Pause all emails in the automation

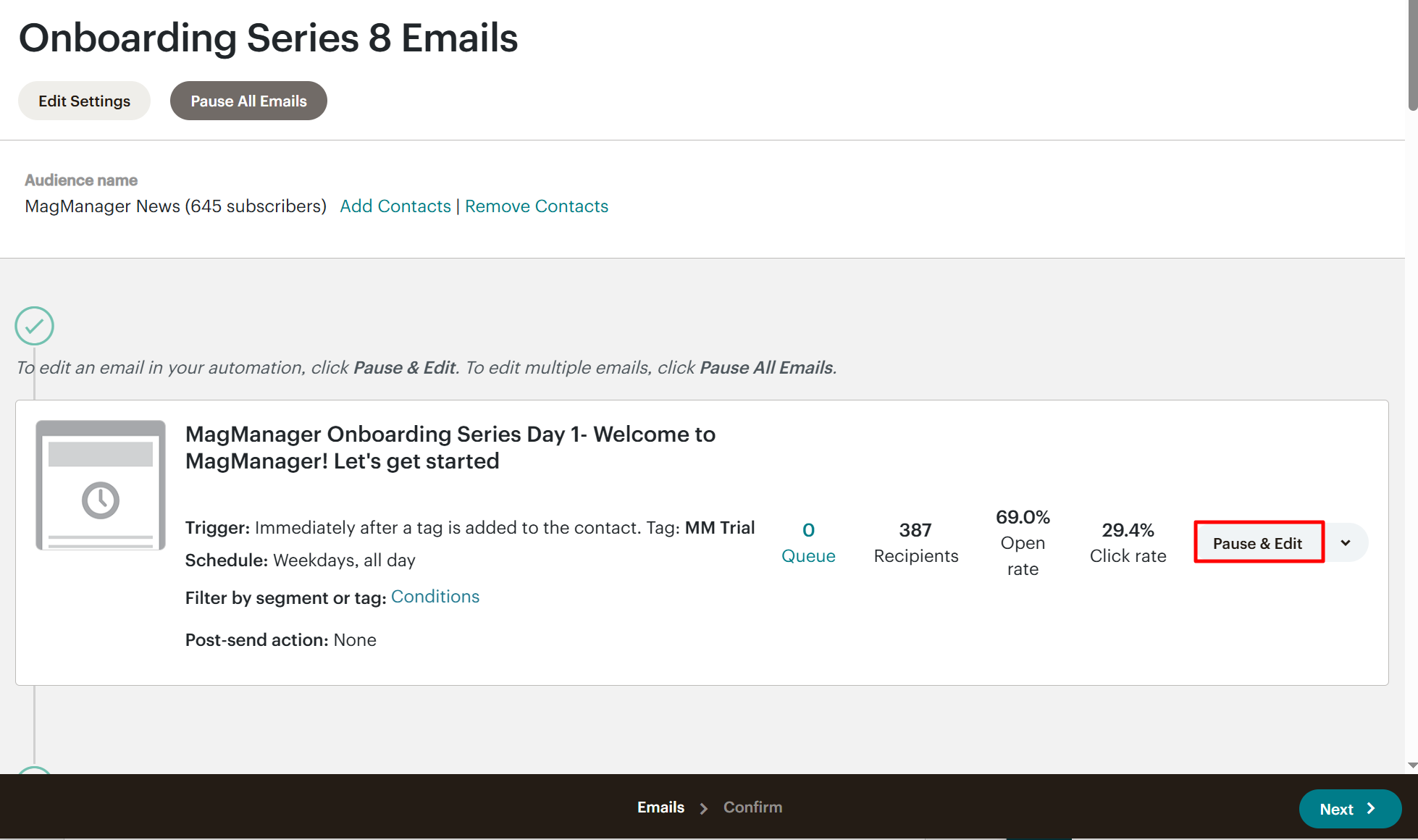pyautogui.click(x=248, y=101)
